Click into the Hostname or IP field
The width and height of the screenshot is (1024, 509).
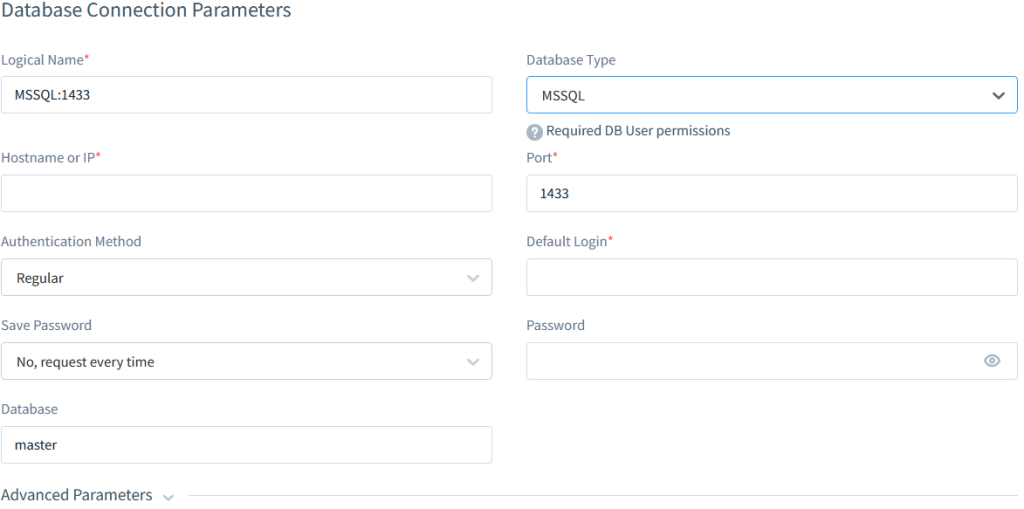[x=246, y=194]
